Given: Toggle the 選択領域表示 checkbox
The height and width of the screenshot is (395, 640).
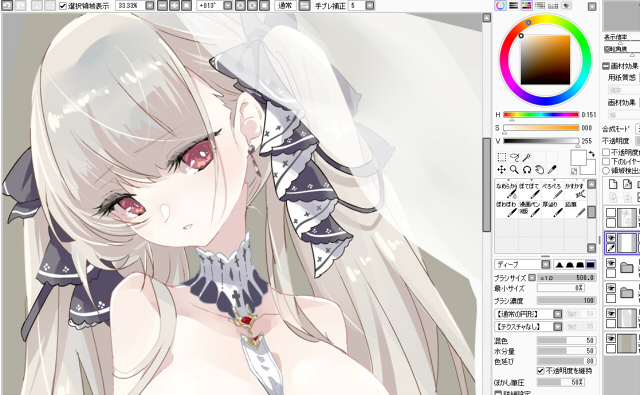Looking at the screenshot, I should pos(63,6).
